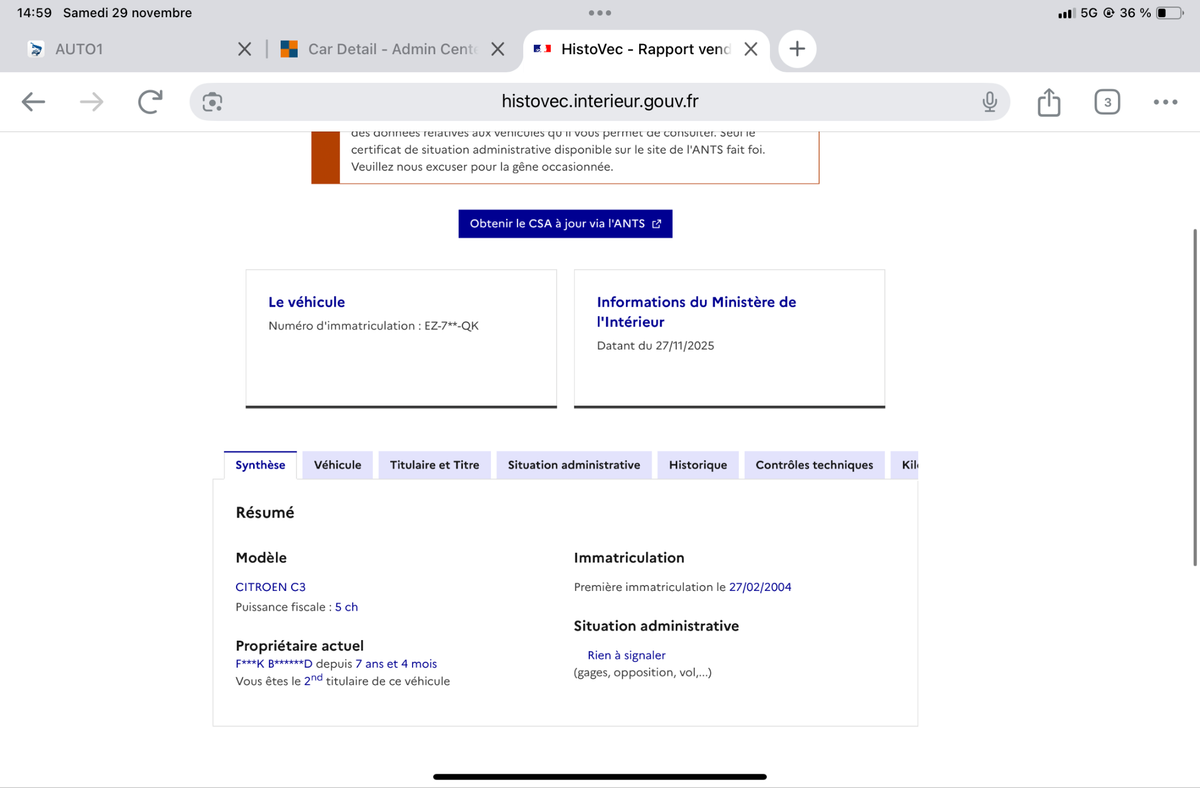
Task: Open the share sheet icon
Action: (1048, 101)
